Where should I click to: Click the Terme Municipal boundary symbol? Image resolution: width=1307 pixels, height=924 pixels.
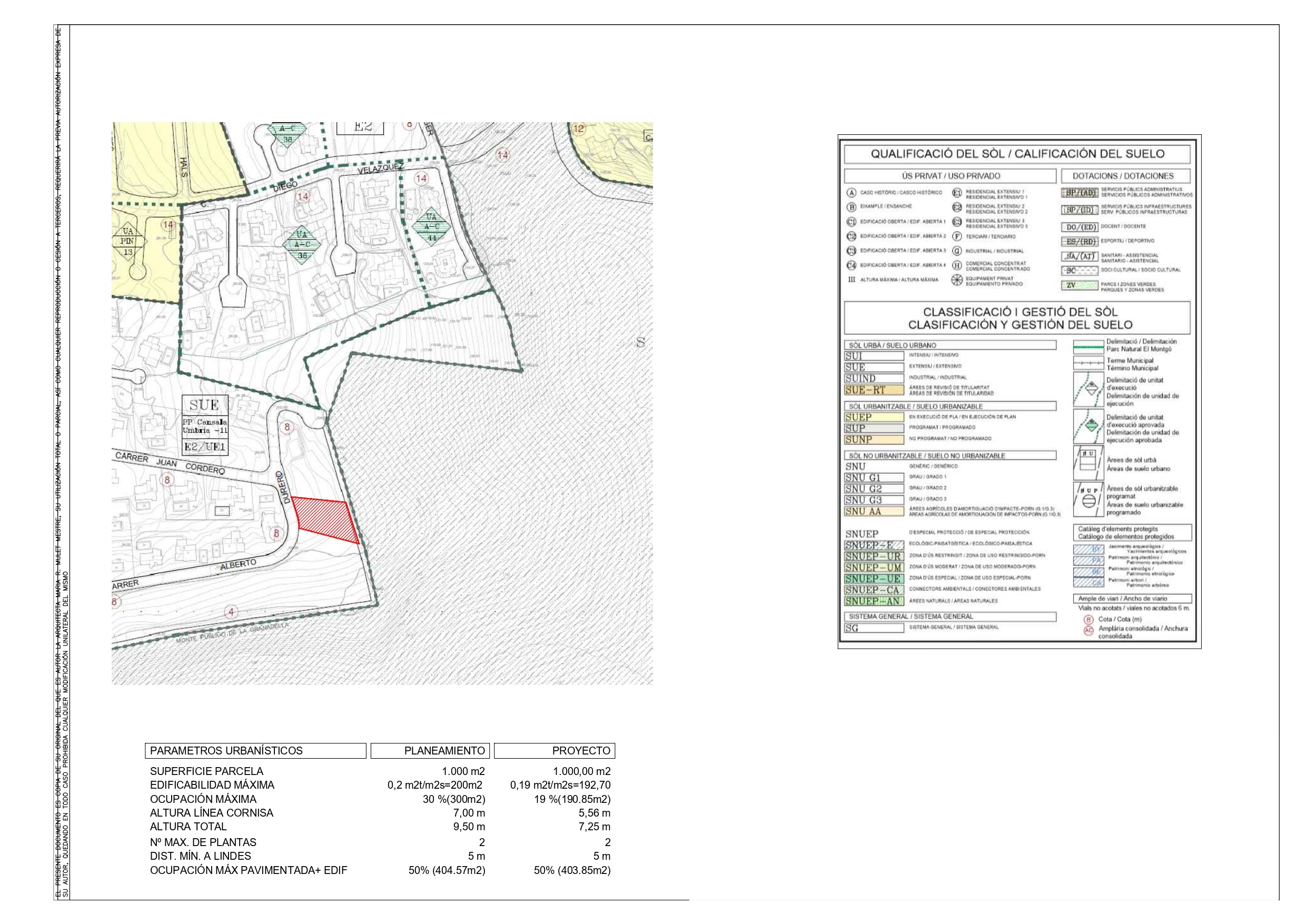coord(1088,363)
